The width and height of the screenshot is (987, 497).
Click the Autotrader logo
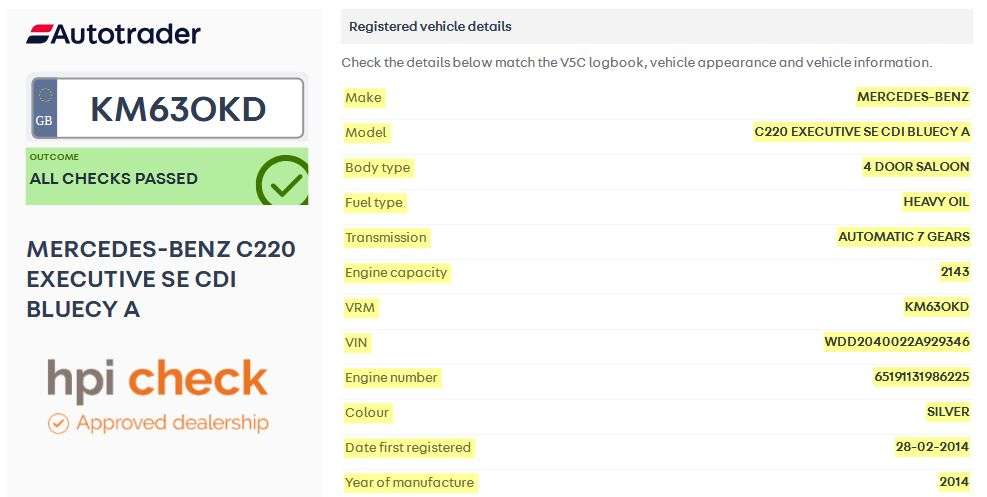tap(113, 34)
